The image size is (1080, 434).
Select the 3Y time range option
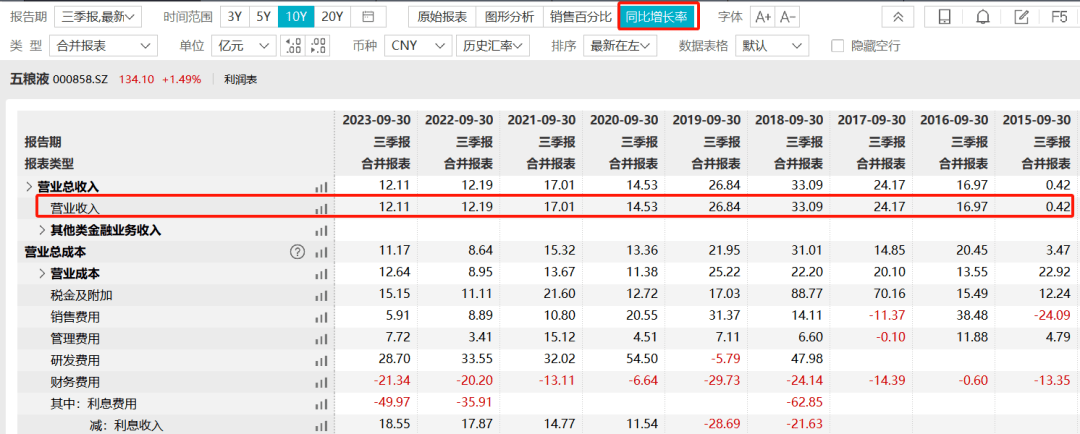pyautogui.click(x=235, y=16)
